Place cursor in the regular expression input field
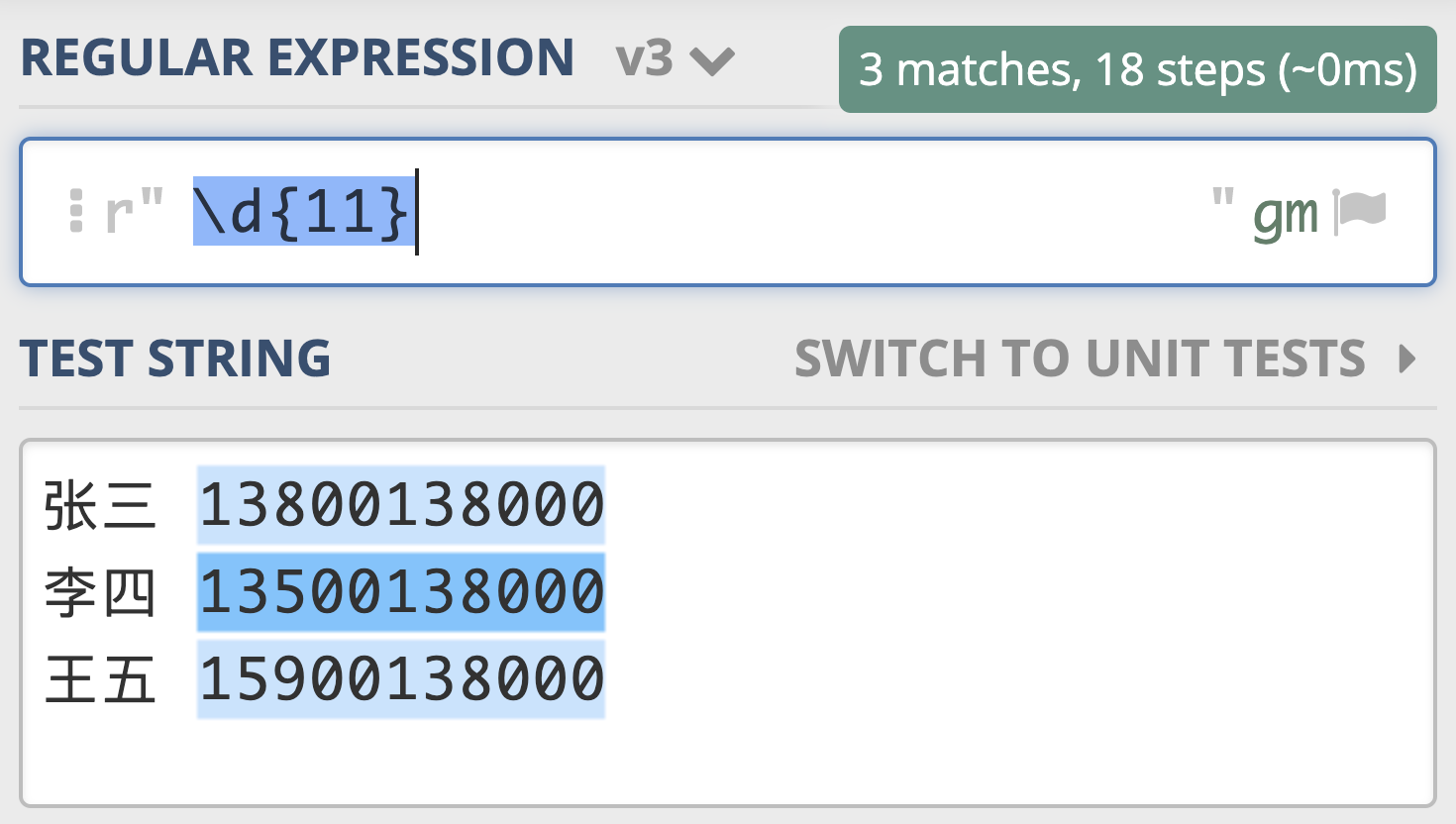1456x824 pixels. (728, 212)
